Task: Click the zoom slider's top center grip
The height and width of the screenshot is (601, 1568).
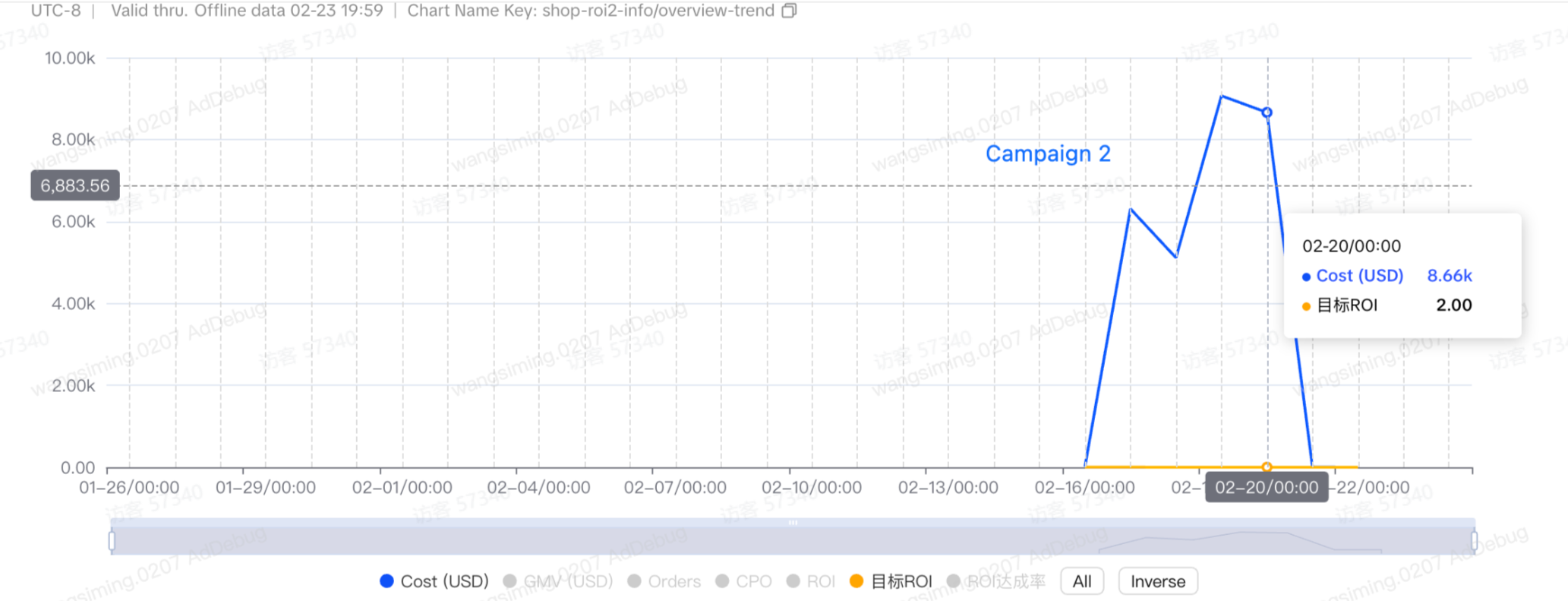Action: pos(793,523)
